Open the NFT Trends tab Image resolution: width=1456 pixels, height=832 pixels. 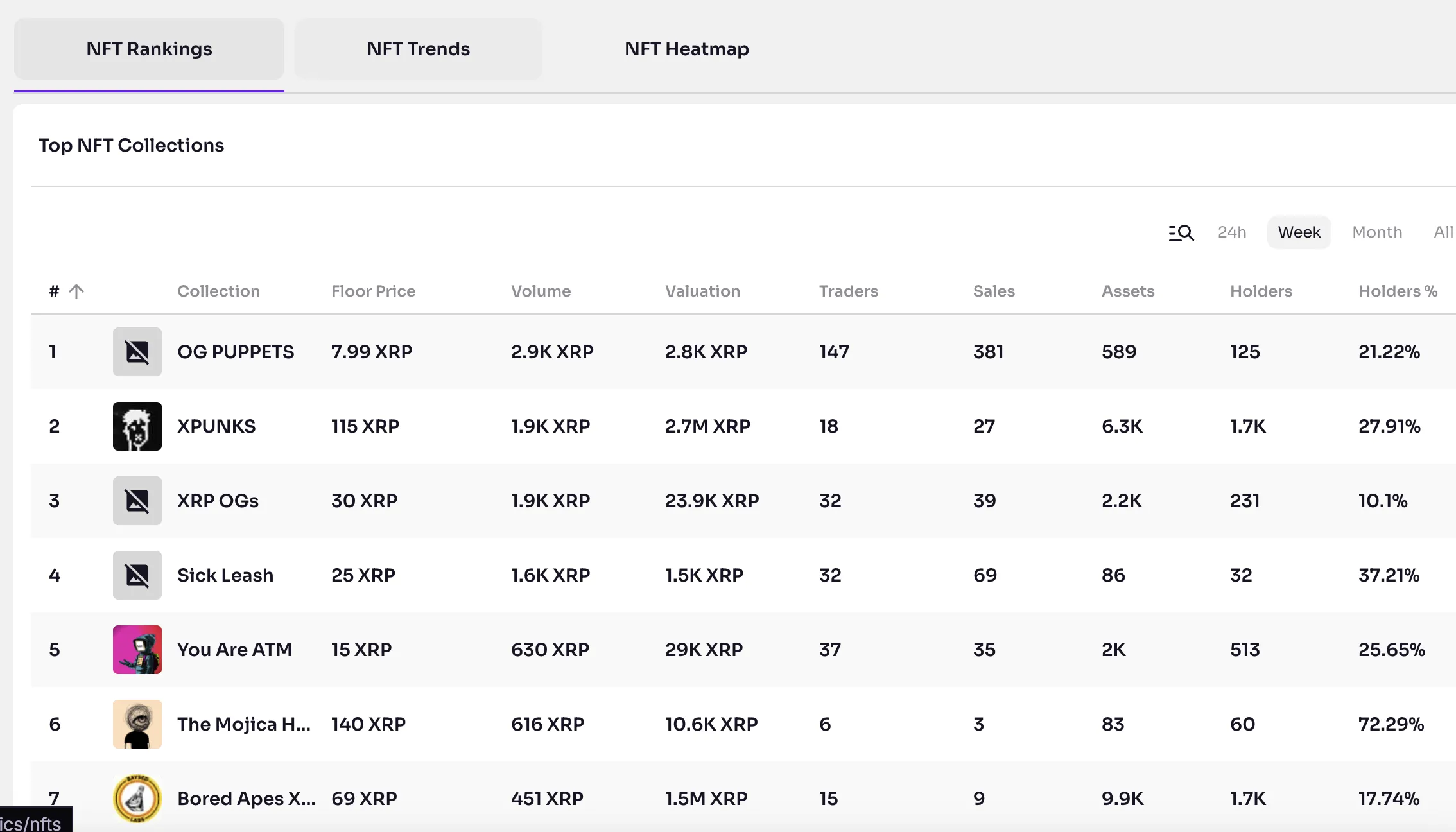click(x=418, y=49)
